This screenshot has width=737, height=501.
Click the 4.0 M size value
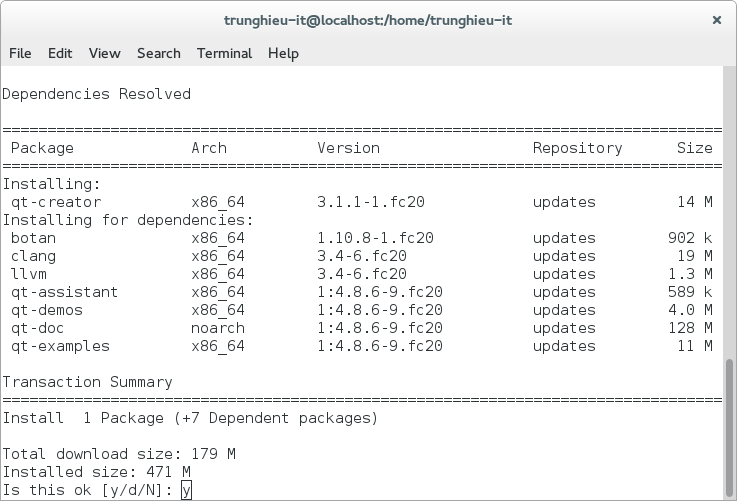click(690, 310)
